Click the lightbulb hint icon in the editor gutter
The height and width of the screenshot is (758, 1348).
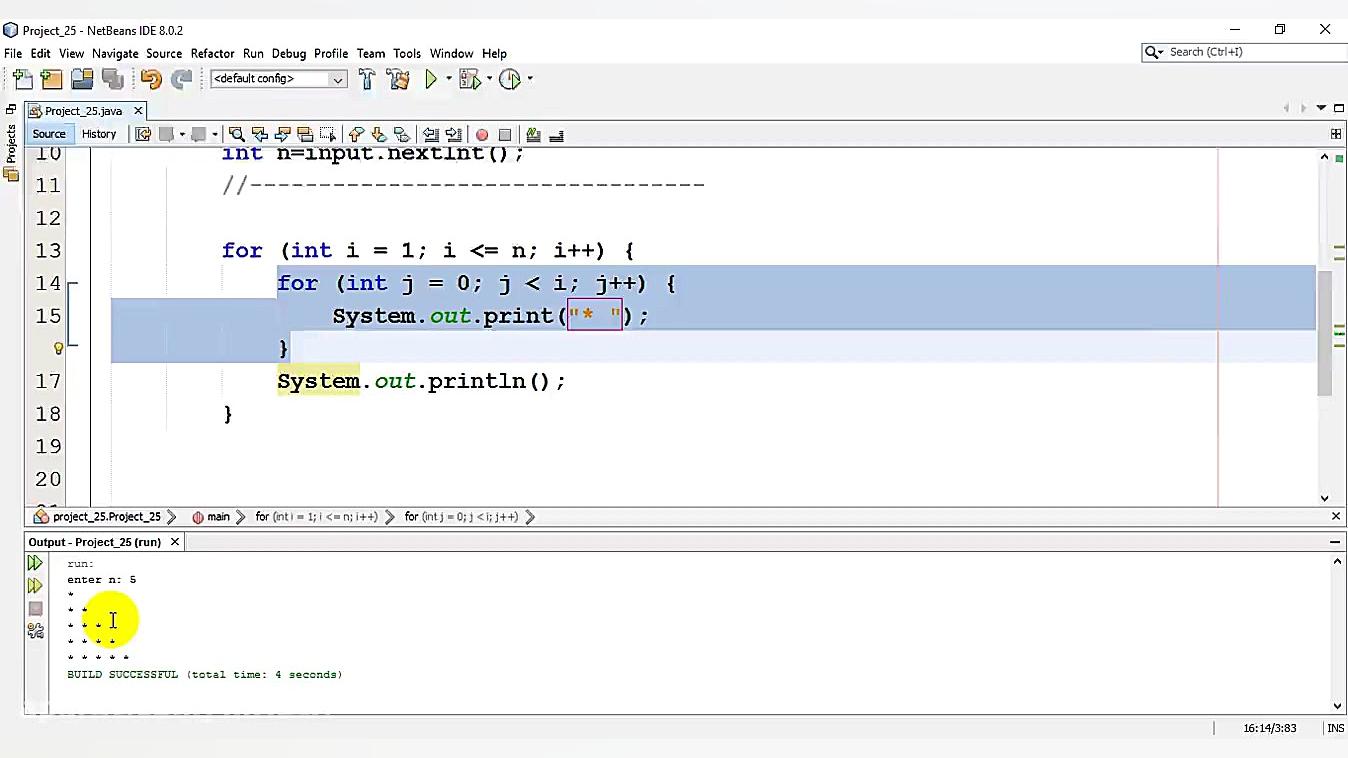(x=58, y=348)
